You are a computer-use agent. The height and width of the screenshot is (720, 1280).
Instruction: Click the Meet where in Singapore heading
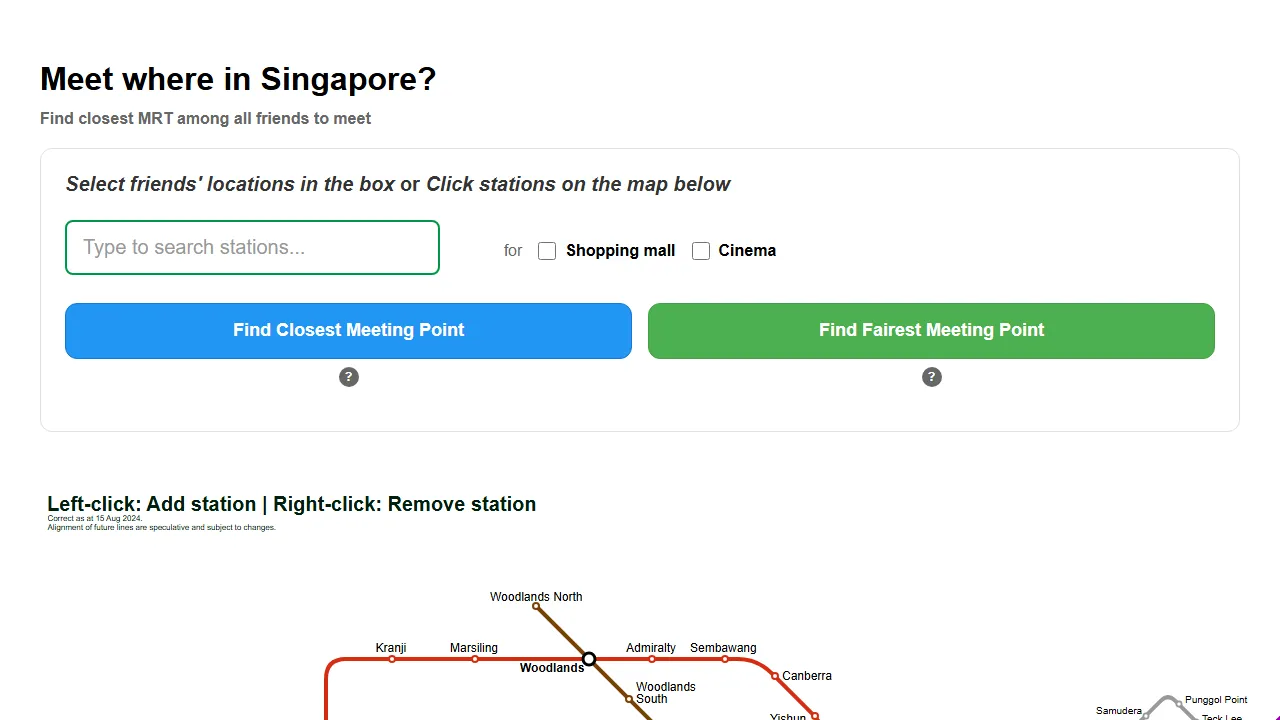point(238,79)
